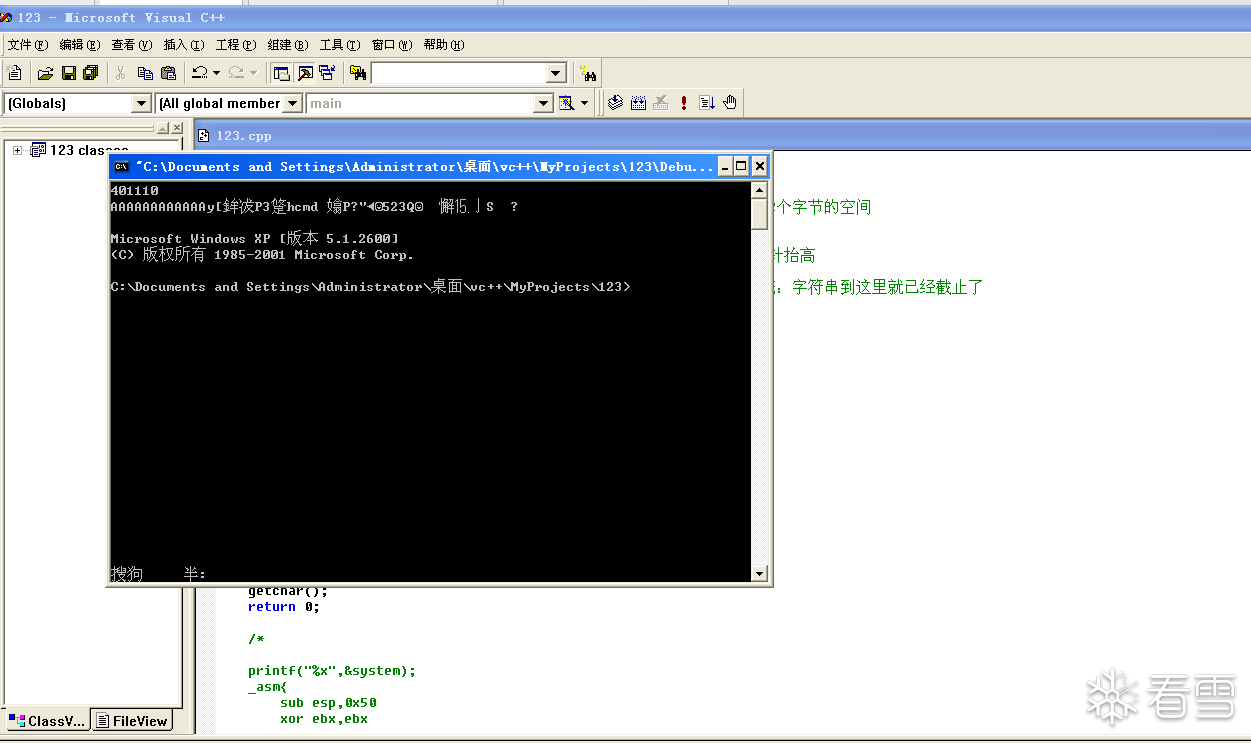
Task: Click the Cut scissors icon
Action: coord(120,73)
